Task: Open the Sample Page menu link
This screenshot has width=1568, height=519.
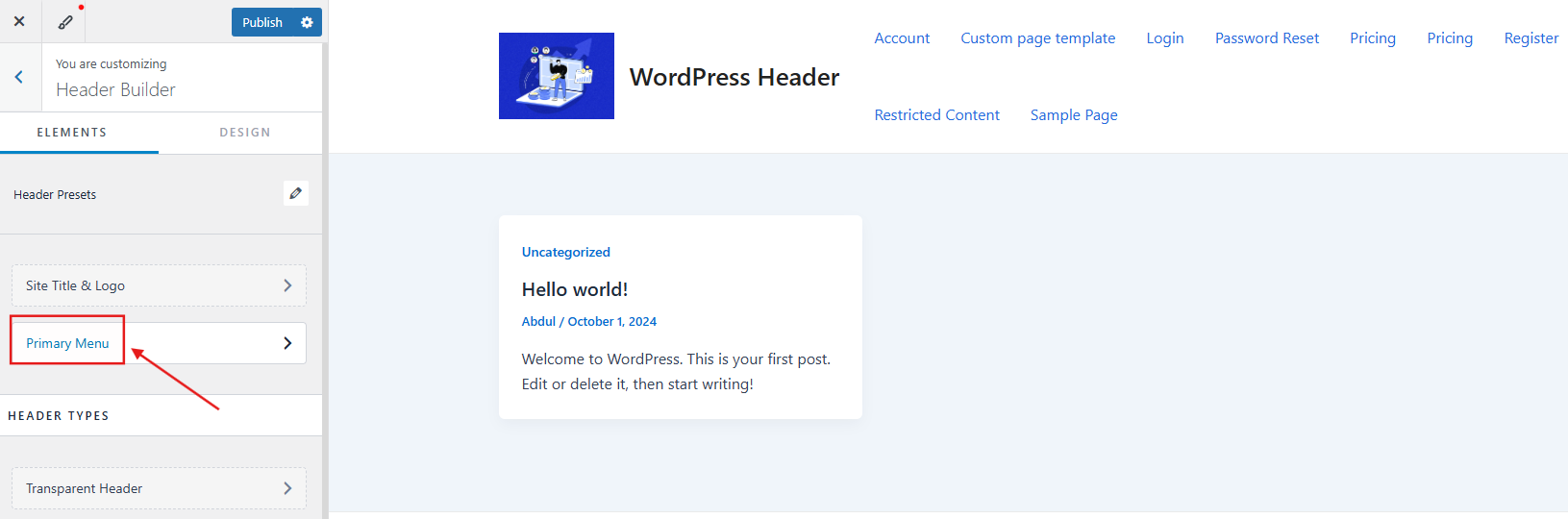Action: (x=1074, y=115)
